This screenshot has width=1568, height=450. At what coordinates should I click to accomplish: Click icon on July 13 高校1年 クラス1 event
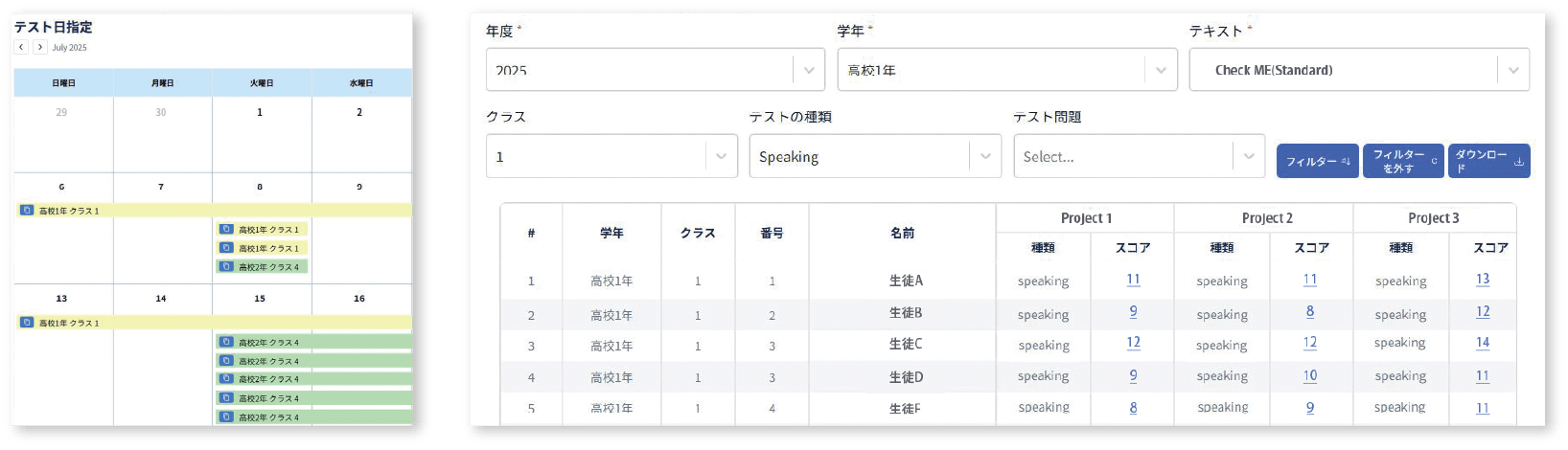pyautogui.click(x=27, y=323)
